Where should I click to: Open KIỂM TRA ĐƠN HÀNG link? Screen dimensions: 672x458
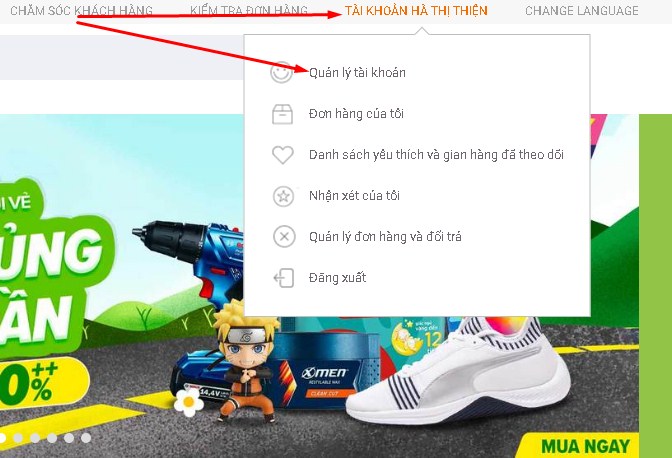tap(249, 10)
